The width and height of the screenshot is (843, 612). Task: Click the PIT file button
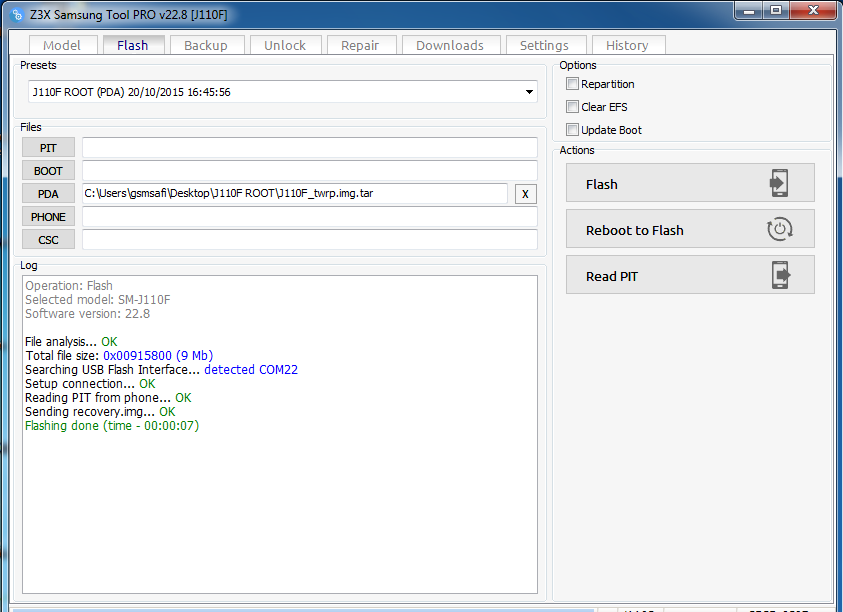(x=48, y=148)
